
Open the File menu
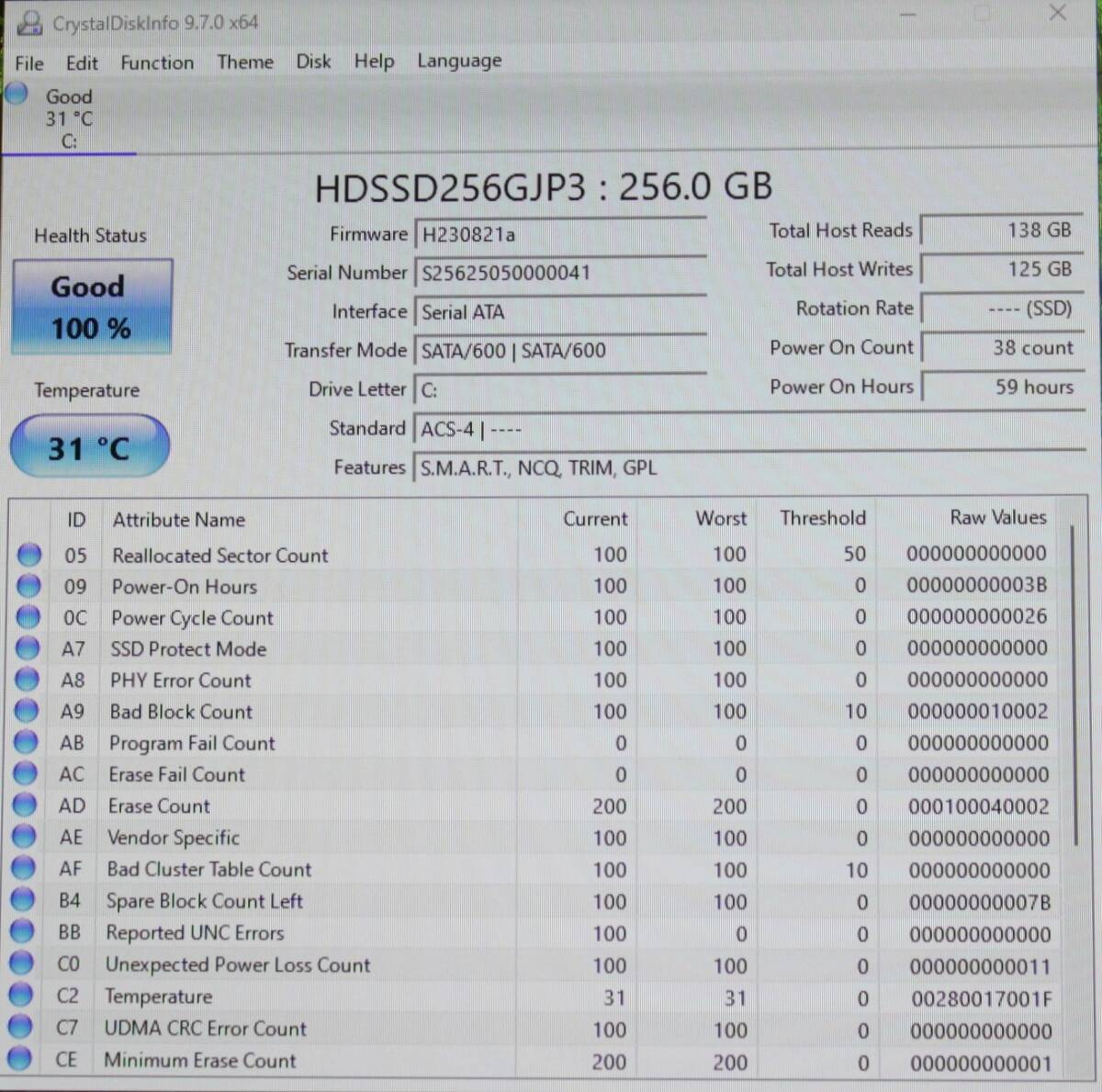(x=29, y=63)
